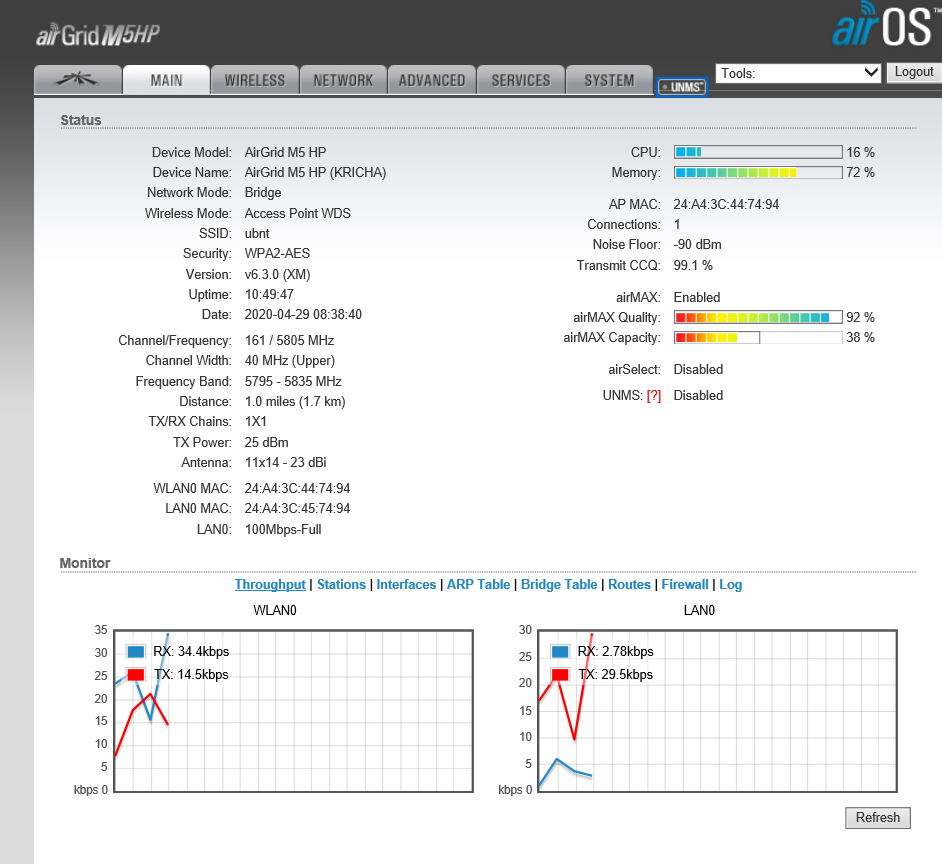942x864 pixels.
Task: Click the Refresh button
Action: [878, 818]
